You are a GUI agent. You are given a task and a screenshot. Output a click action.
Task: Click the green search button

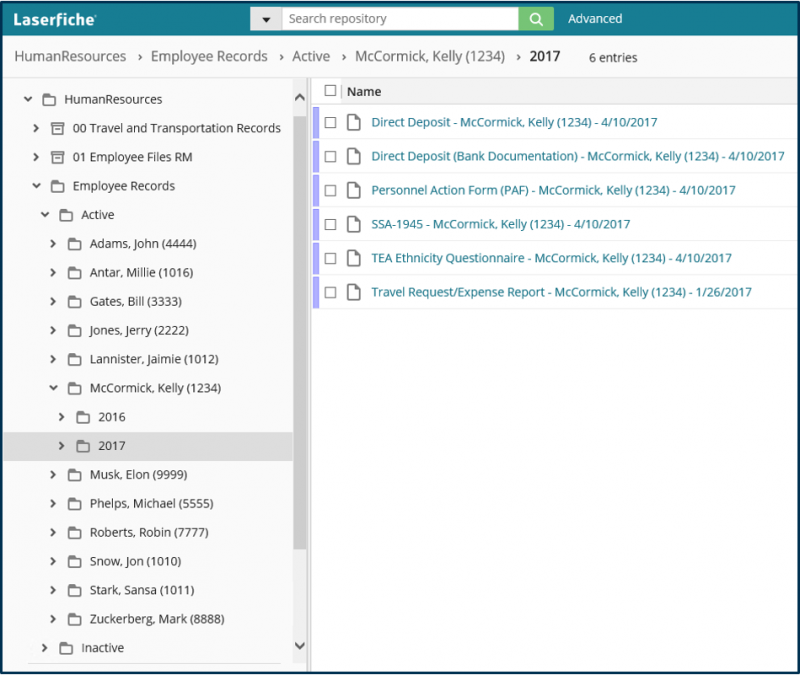pos(536,18)
